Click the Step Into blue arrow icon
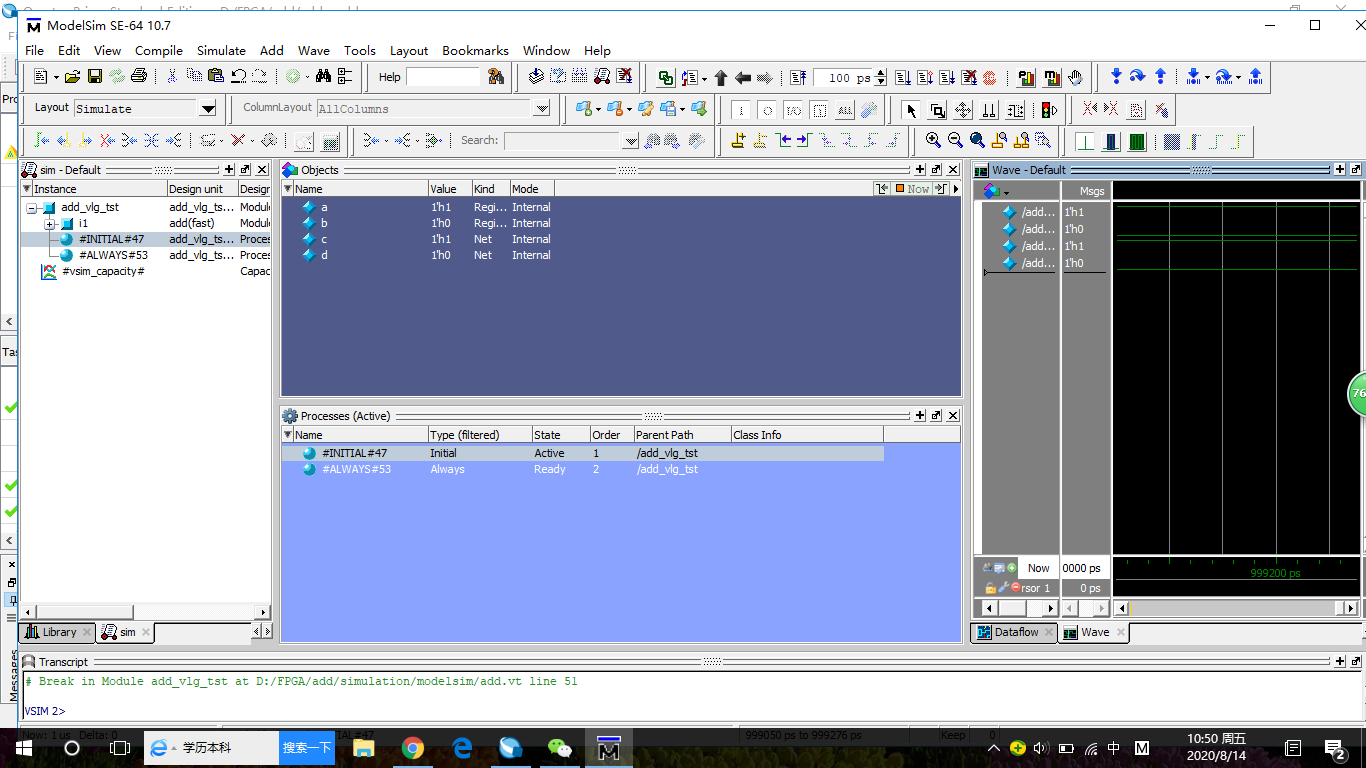 point(1116,77)
